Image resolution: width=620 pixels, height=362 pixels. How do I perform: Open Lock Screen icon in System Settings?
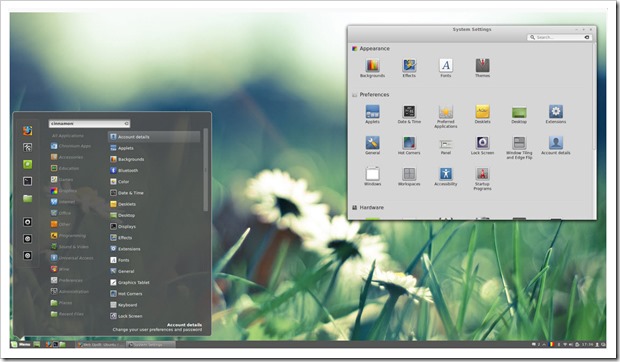[482, 145]
